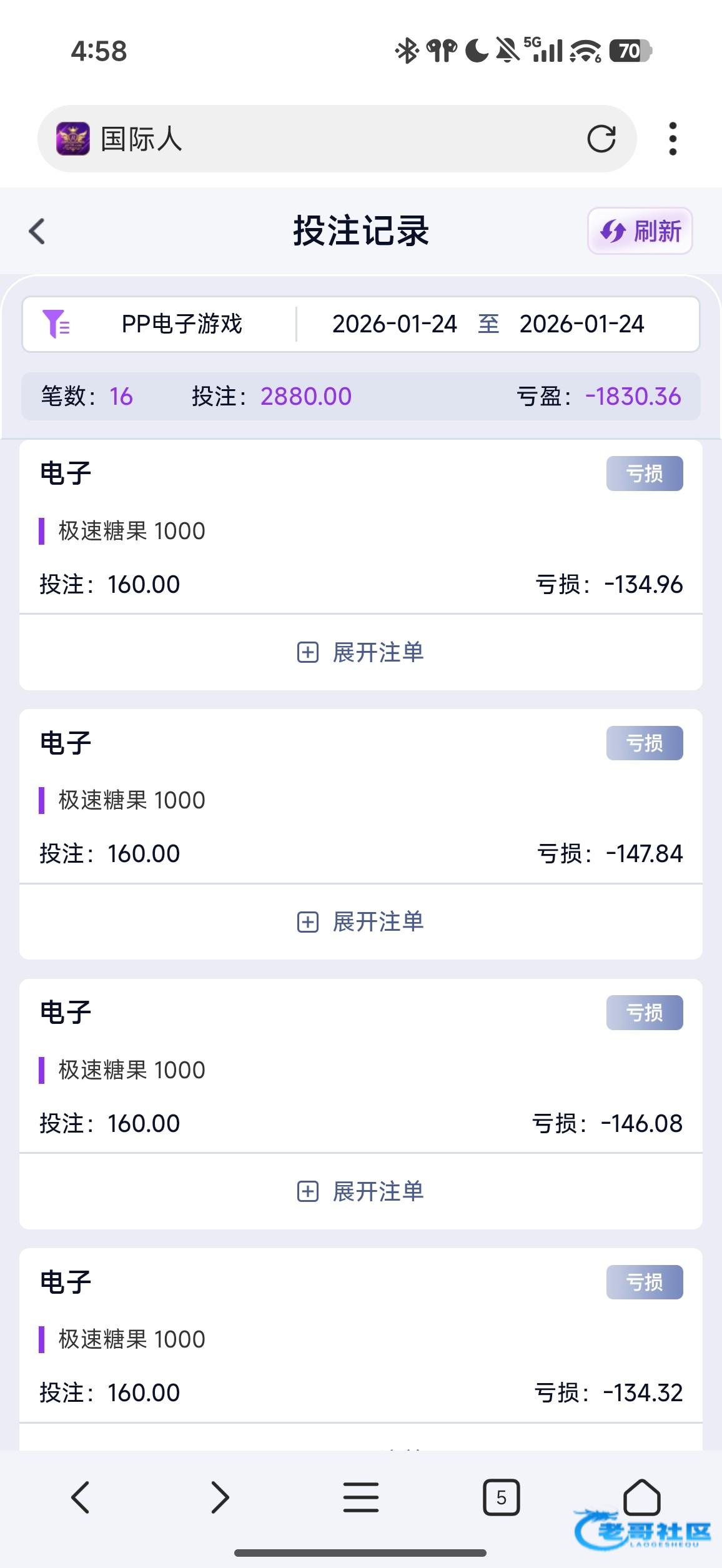Expand 展开注单 for the -146.08 record
722x1568 pixels.
click(x=360, y=1191)
